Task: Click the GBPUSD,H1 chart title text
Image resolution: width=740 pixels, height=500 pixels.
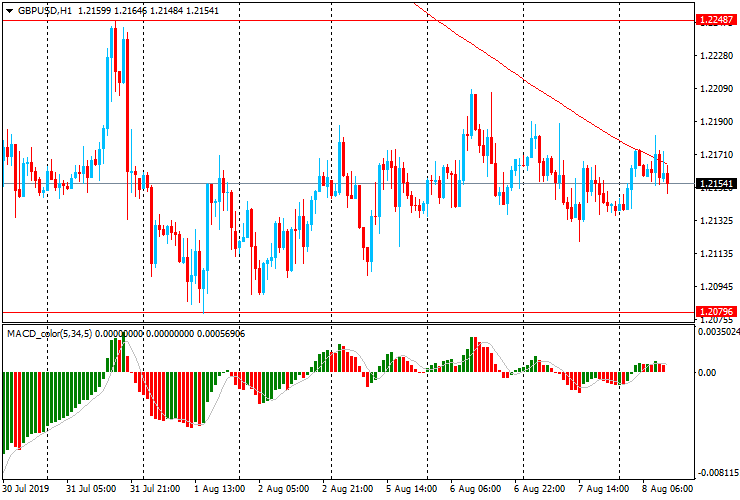Action: click(43, 10)
